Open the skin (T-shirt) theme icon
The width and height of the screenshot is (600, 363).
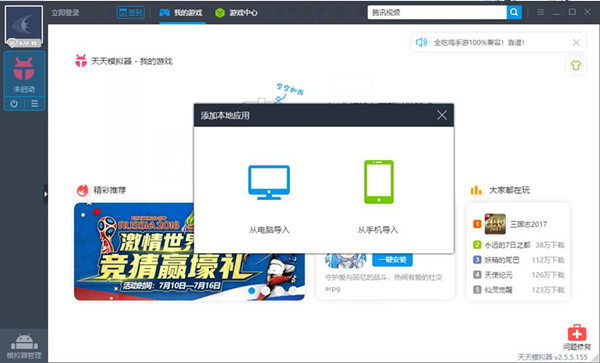tap(576, 65)
